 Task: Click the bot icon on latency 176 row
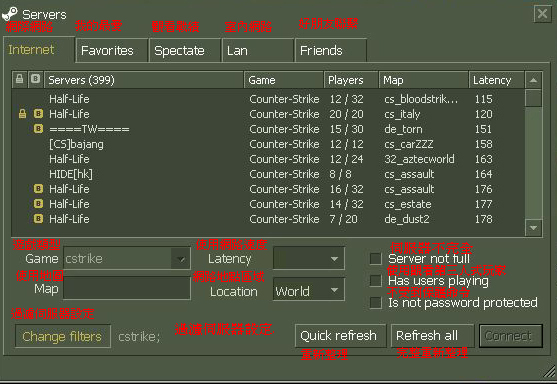[x=38, y=189]
